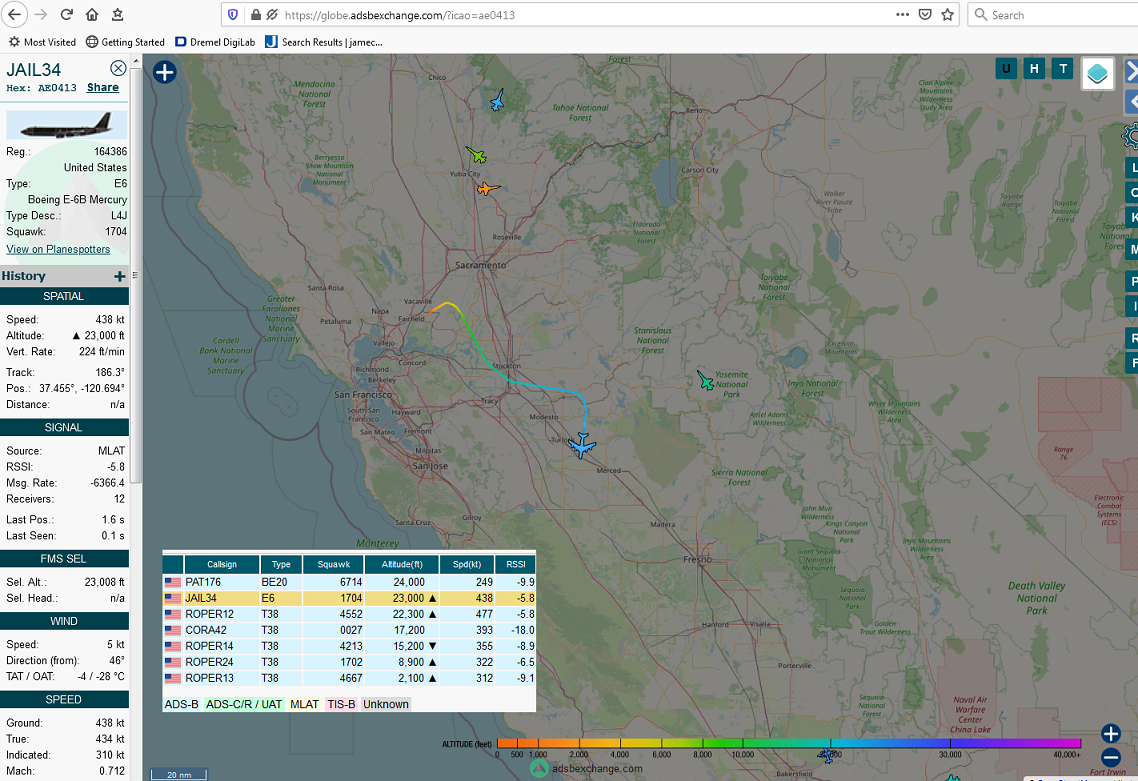
Task: Open page actions three-dot menu
Action: pyautogui.click(x=902, y=15)
